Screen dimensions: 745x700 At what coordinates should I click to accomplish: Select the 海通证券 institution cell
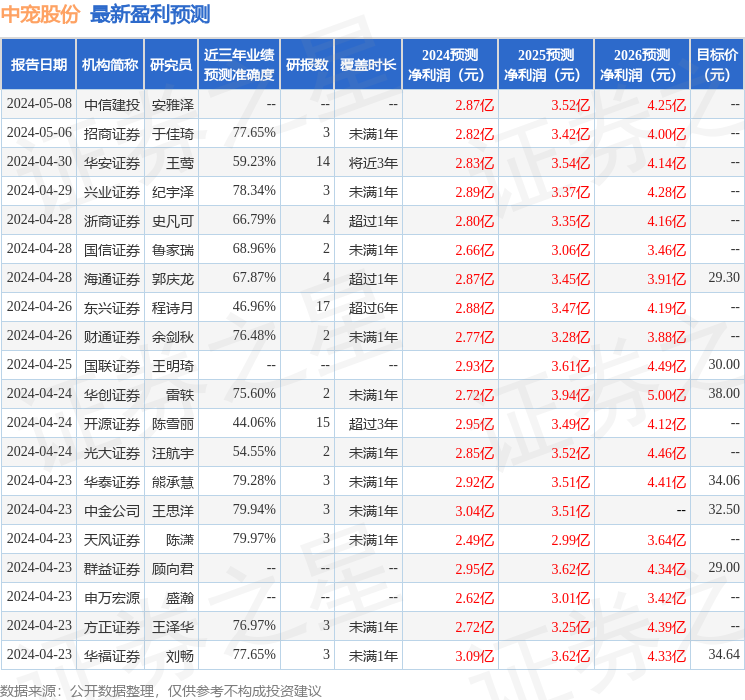(x=112, y=279)
